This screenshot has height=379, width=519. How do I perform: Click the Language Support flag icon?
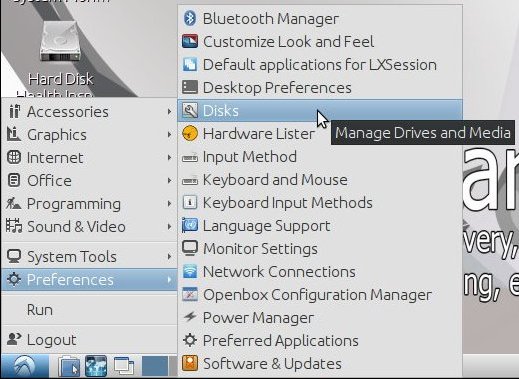pyautogui.click(x=190, y=226)
